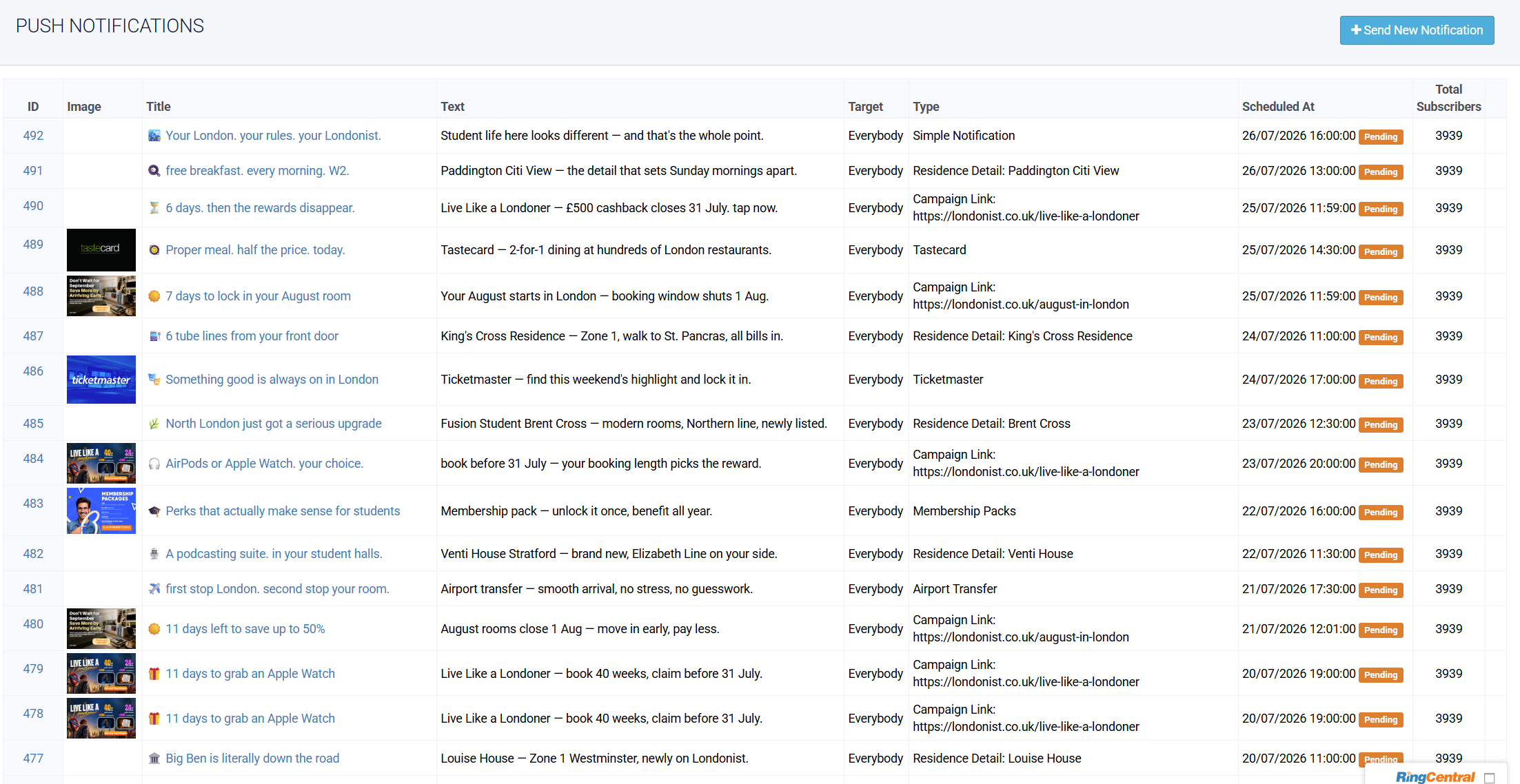Click the Type column header
This screenshot has height=784, width=1520.
(x=926, y=107)
